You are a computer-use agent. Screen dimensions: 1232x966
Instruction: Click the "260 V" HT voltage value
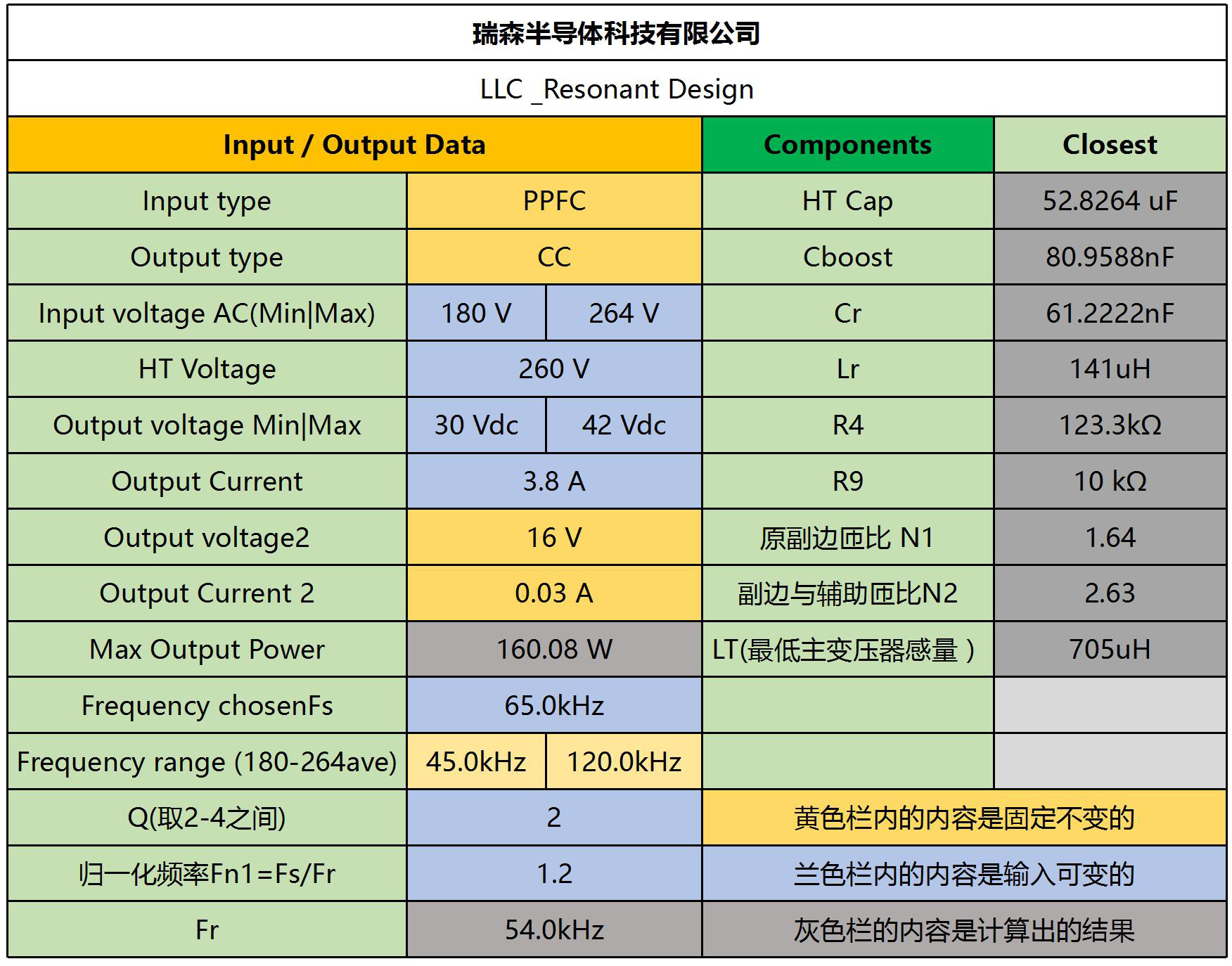tap(554, 369)
